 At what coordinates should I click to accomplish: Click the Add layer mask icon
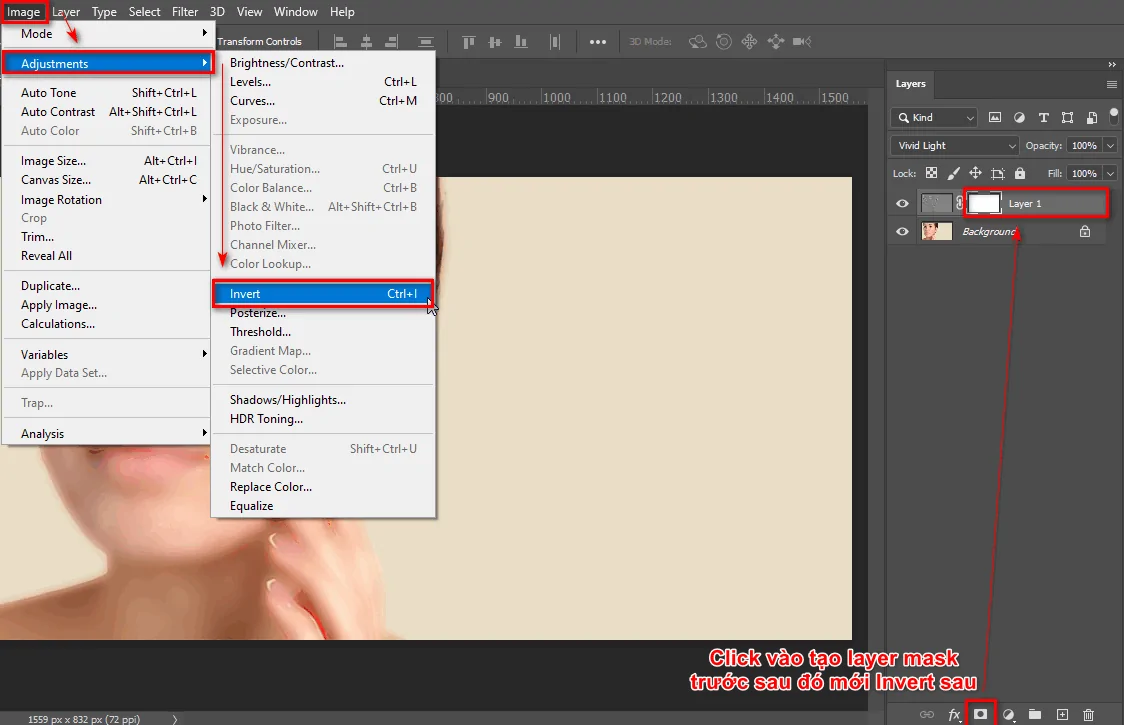pyautogui.click(x=981, y=714)
